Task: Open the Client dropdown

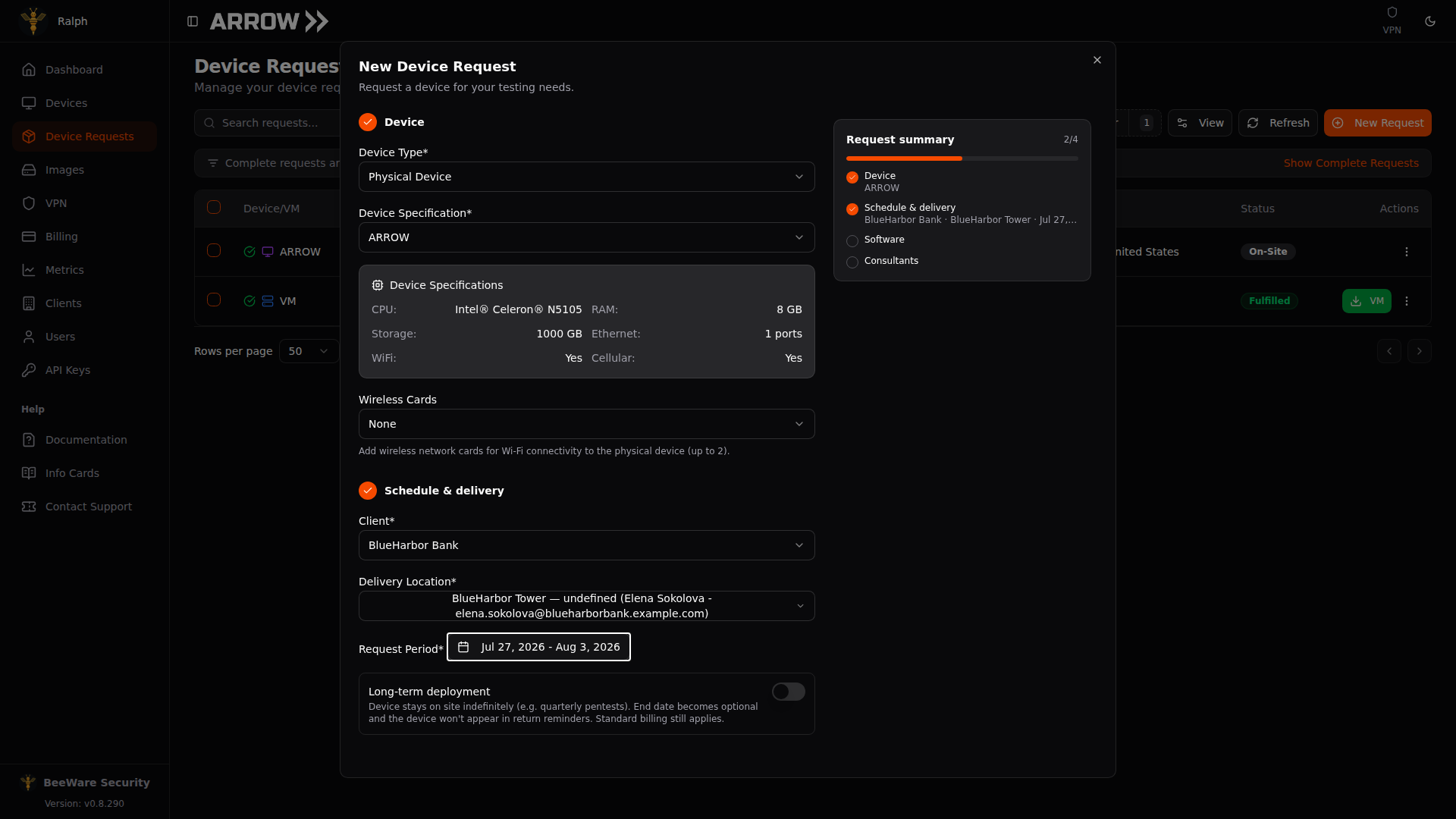Action: pyautogui.click(x=586, y=545)
